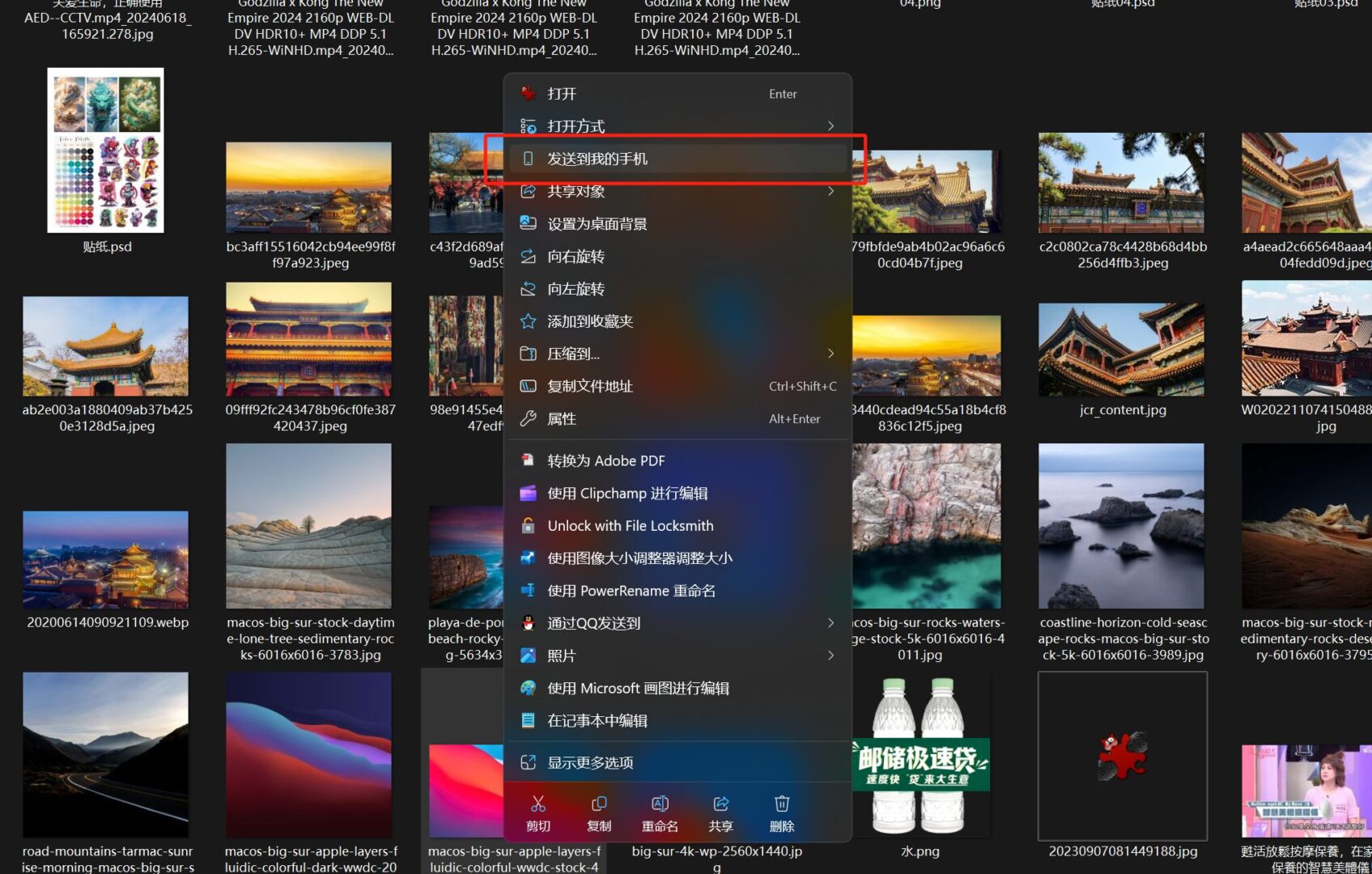Click the Adobe PDF icon
This screenshot has height=874, width=1372.
click(x=528, y=460)
